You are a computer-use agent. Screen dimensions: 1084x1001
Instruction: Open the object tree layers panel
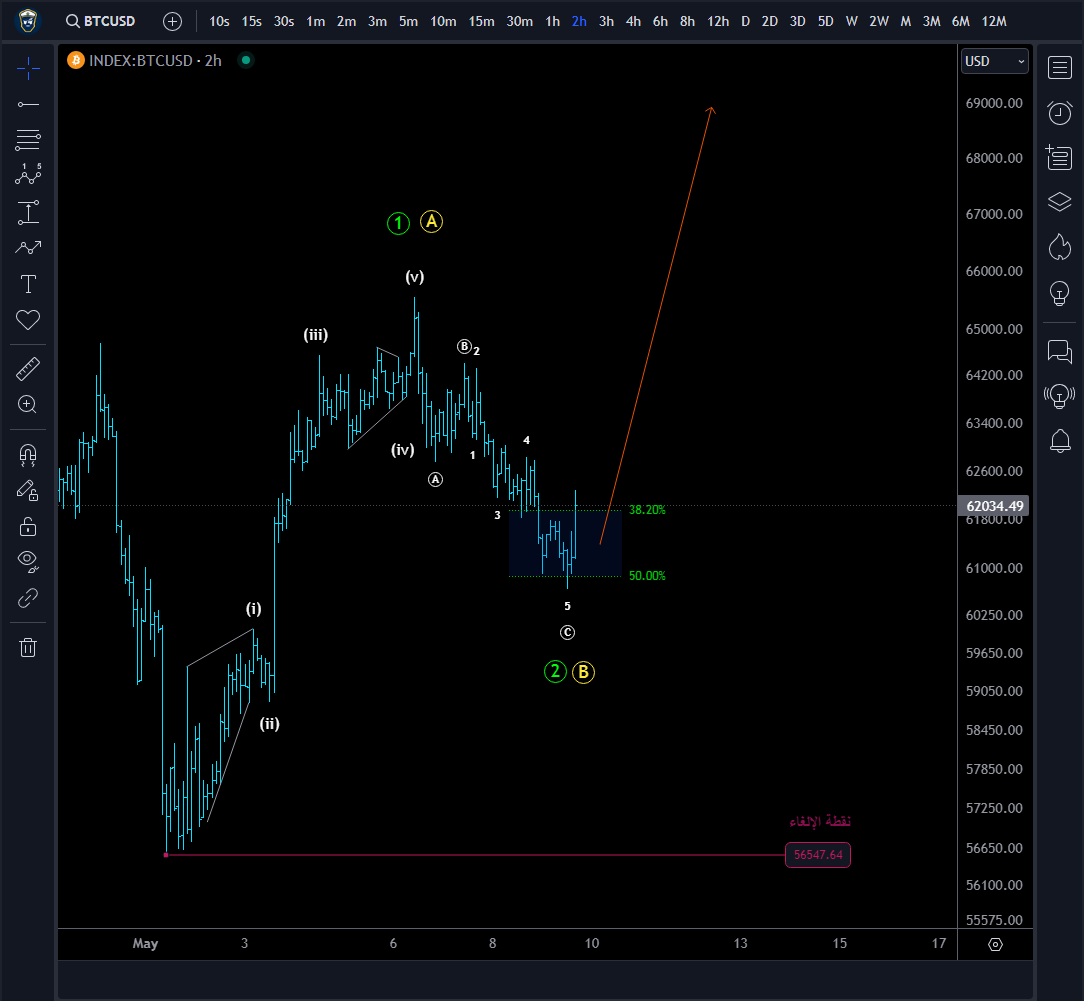[1060, 202]
